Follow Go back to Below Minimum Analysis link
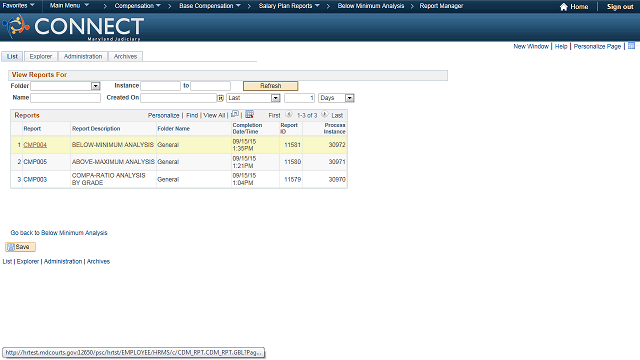Image resolution: width=640 pixels, height=360 pixels. coord(59,233)
